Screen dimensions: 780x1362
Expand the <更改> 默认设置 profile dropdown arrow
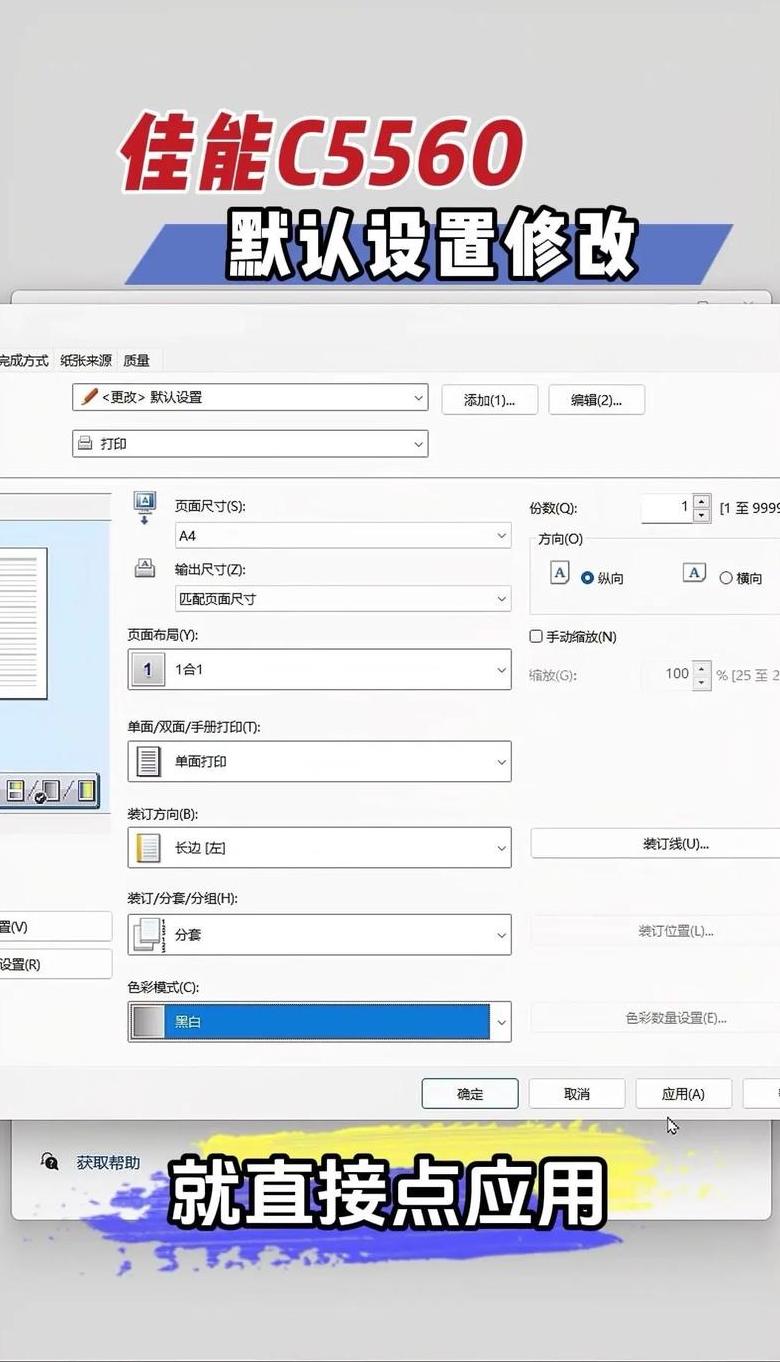(x=419, y=397)
